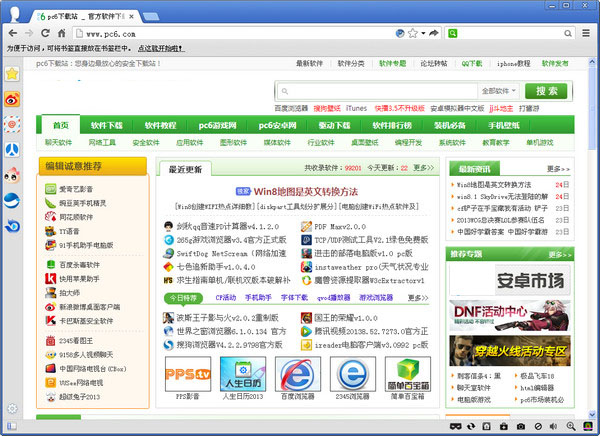The height and width of the screenshot is (436, 600).
Task: Click the scrollbar down arrow
Action: pos(592,415)
